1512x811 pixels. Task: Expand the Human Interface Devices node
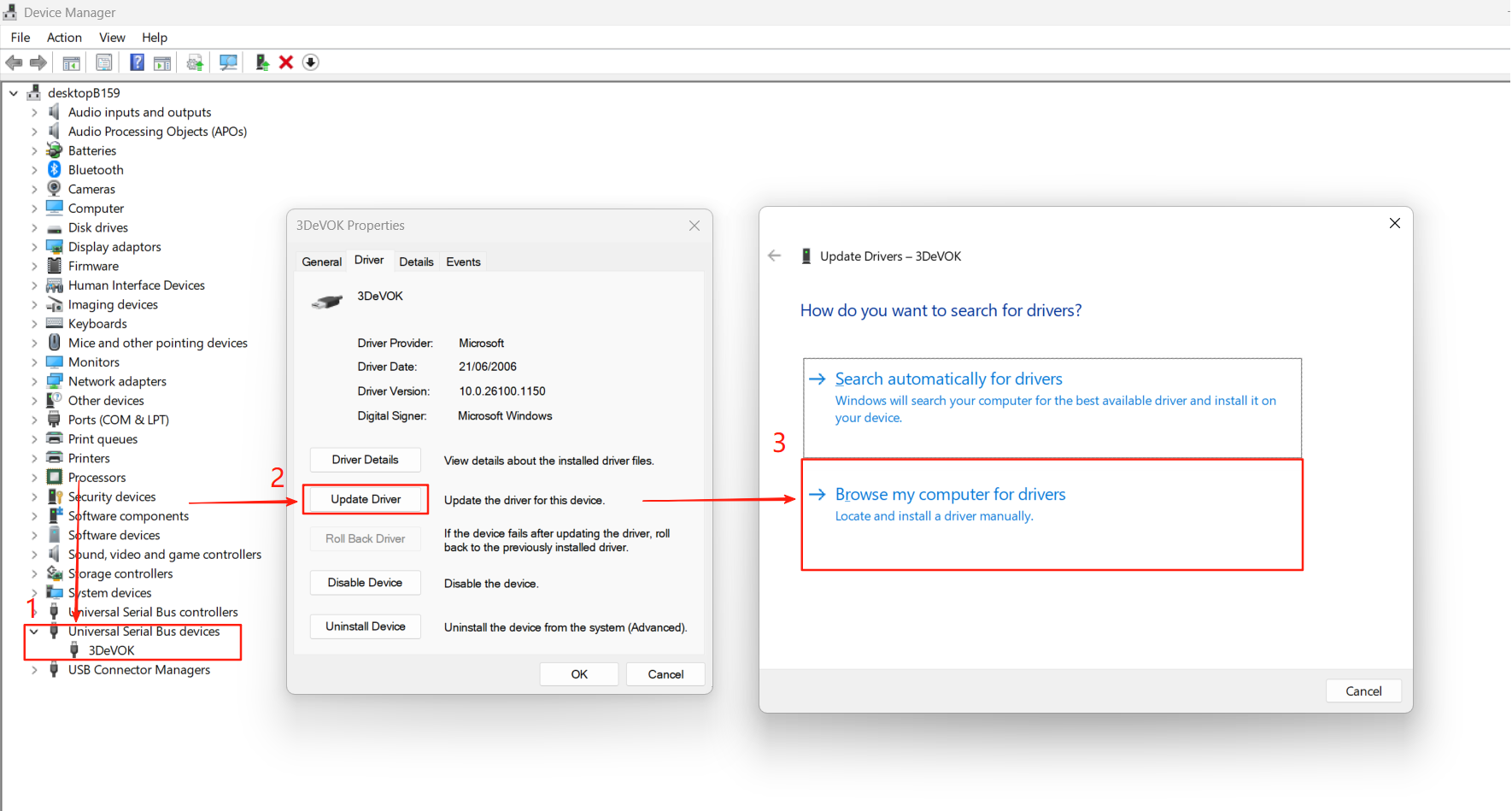[34, 285]
